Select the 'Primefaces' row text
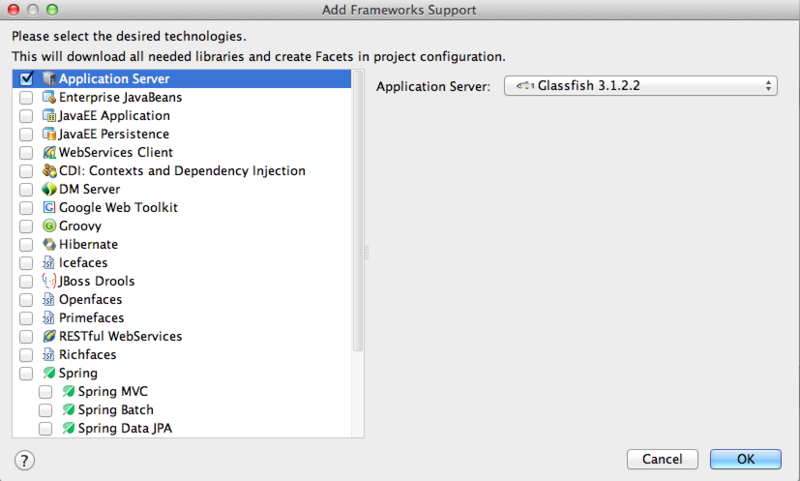The height and width of the screenshot is (481, 800). click(x=91, y=318)
